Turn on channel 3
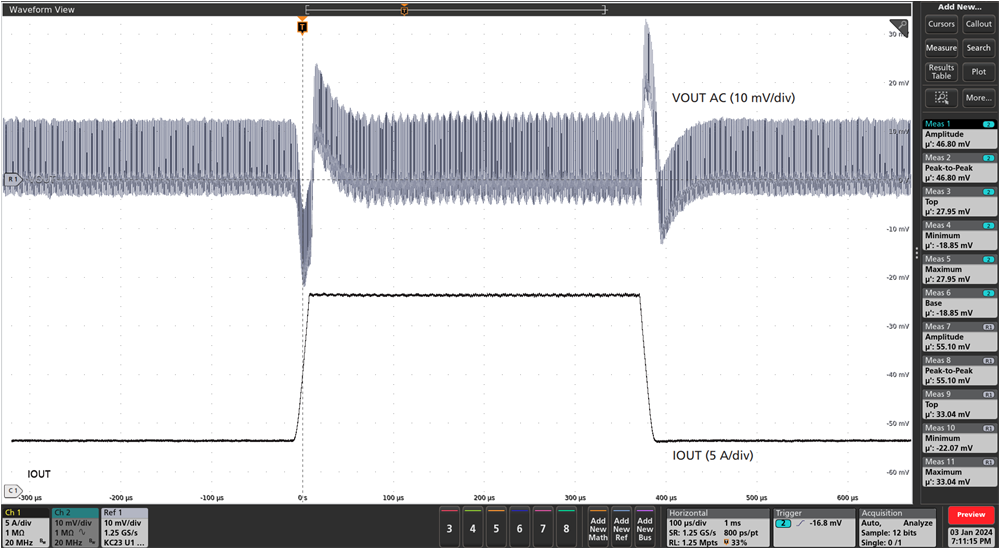1000x549 pixels. coord(450,527)
